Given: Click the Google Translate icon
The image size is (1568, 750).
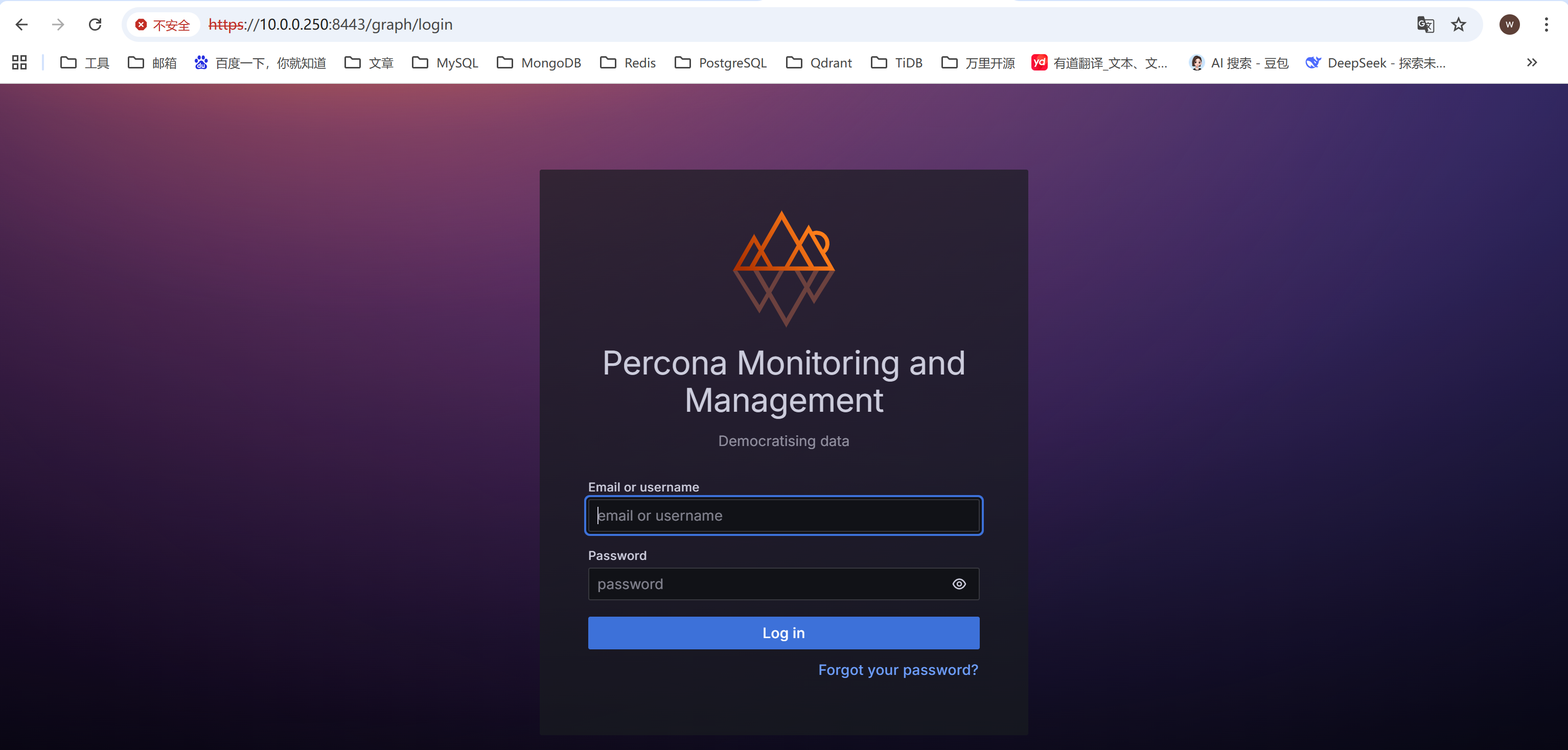Looking at the screenshot, I should 1425,25.
